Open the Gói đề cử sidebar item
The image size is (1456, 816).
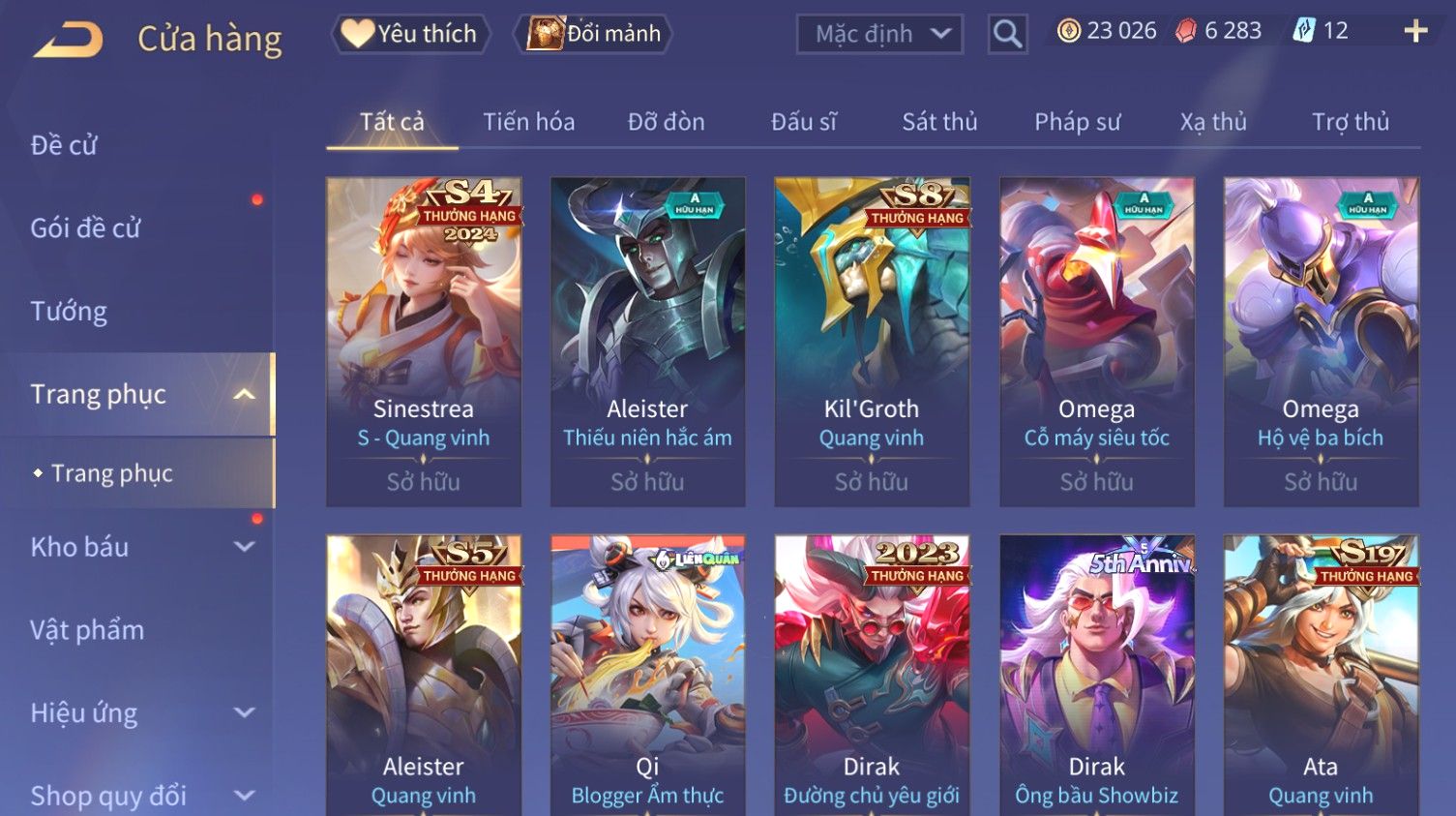coord(85,228)
